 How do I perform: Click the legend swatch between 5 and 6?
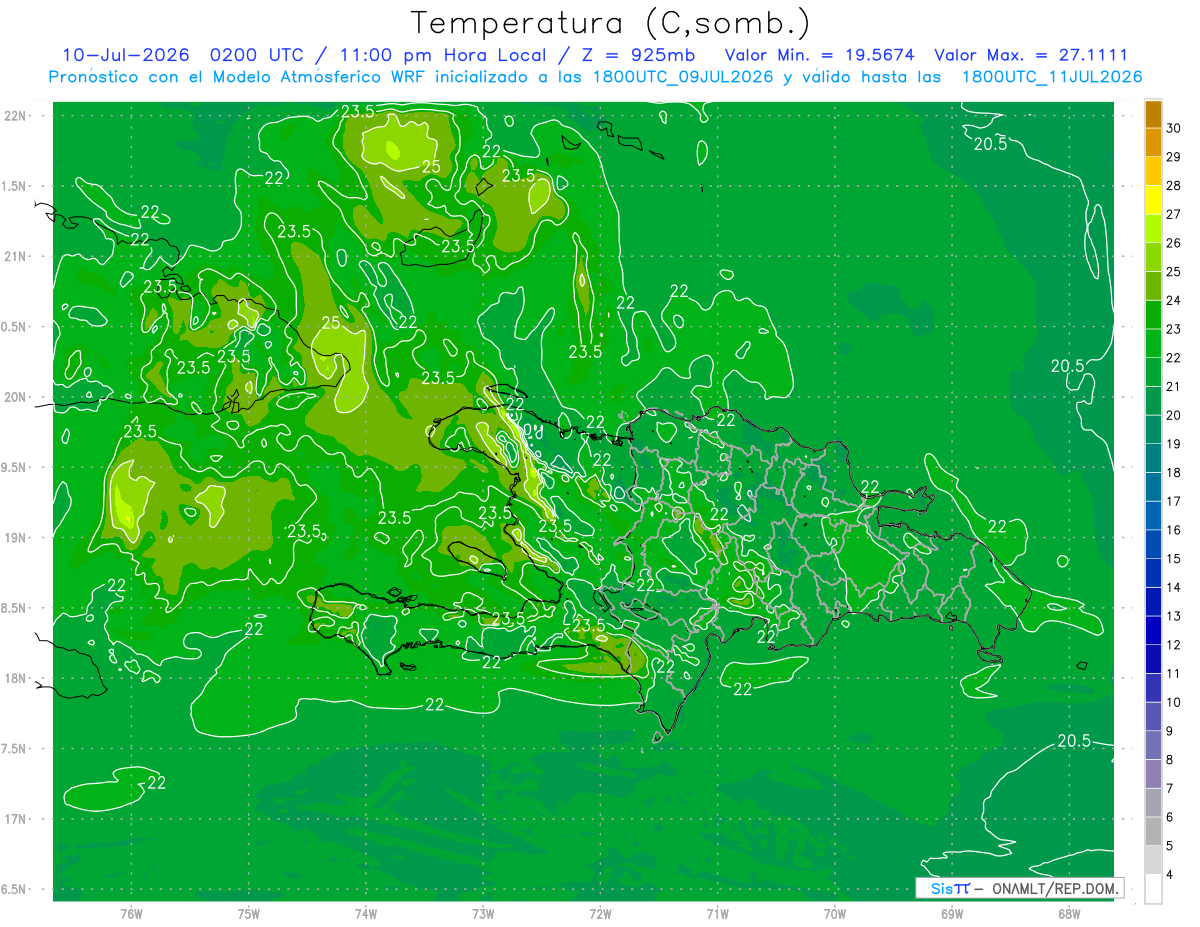point(1153,831)
